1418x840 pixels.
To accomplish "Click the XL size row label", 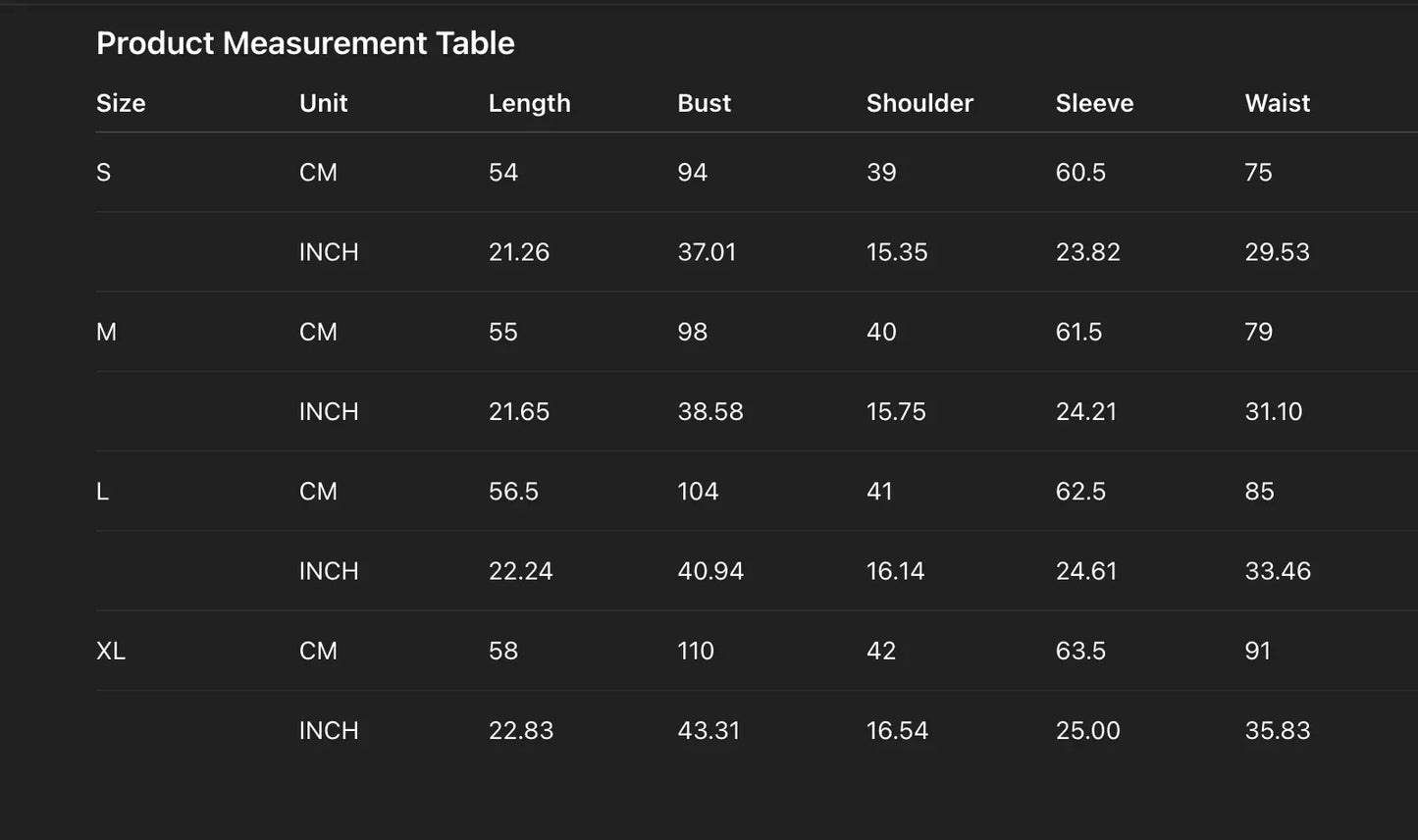I will [111, 652].
